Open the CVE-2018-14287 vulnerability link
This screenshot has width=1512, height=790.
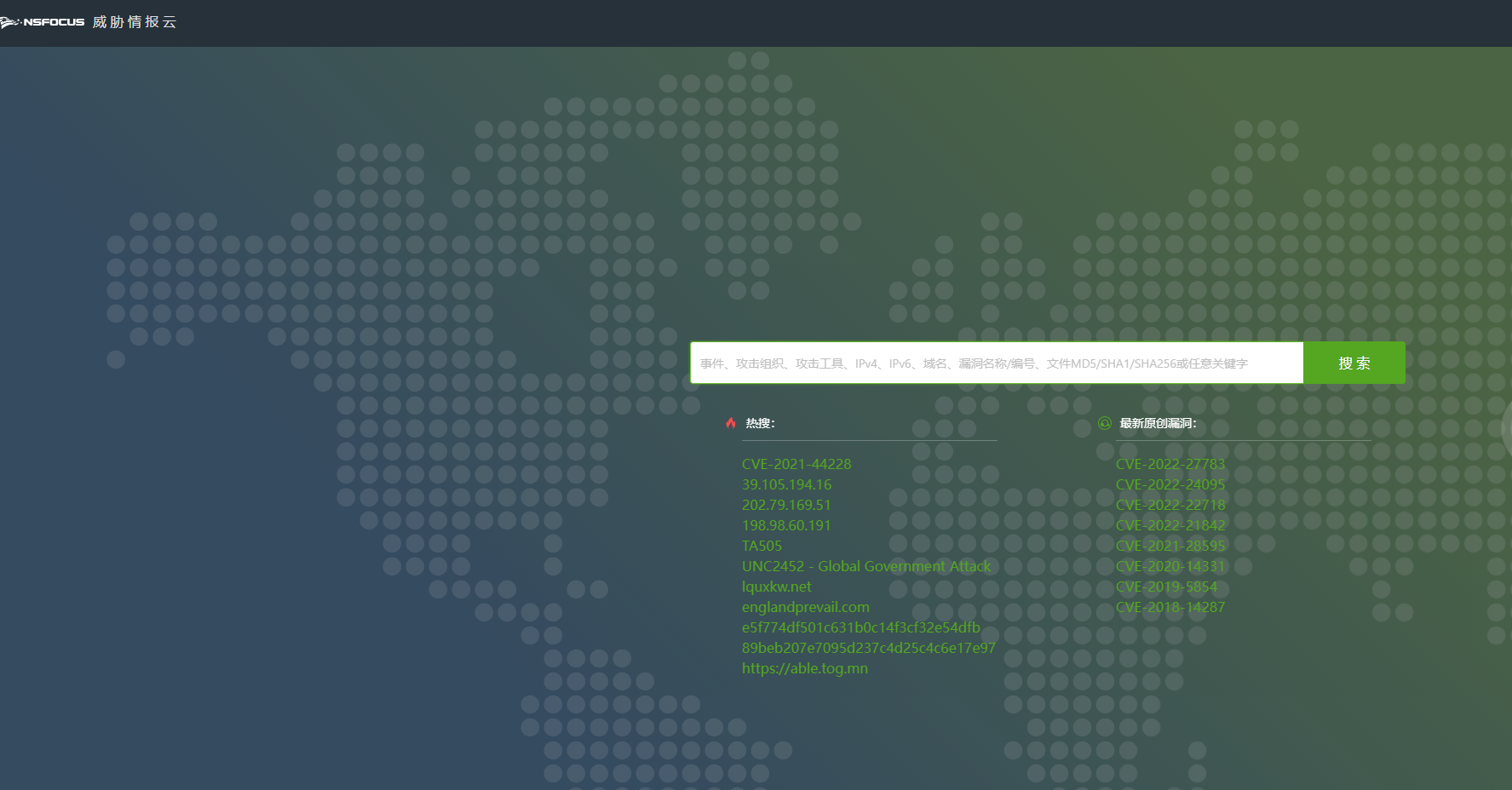(x=1170, y=607)
